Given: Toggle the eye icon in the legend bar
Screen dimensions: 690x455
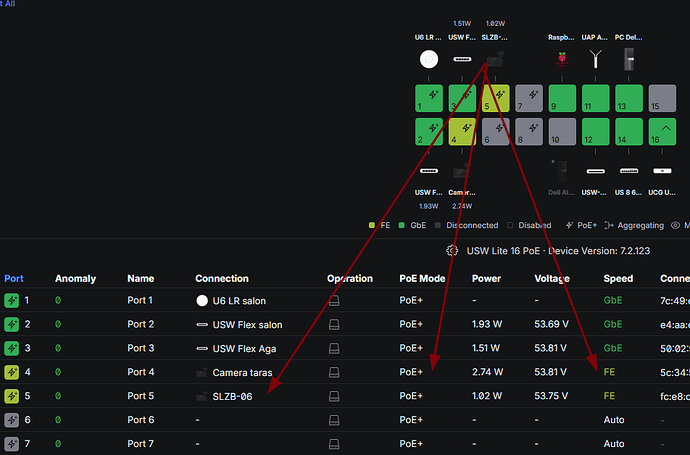Looking at the screenshot, I should tap(676, 227).
